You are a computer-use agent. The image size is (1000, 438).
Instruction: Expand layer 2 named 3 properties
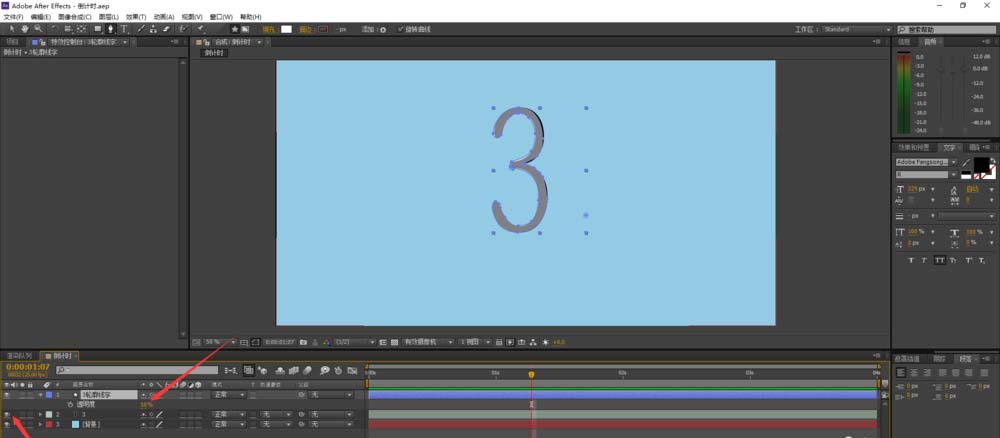(40, 414)
